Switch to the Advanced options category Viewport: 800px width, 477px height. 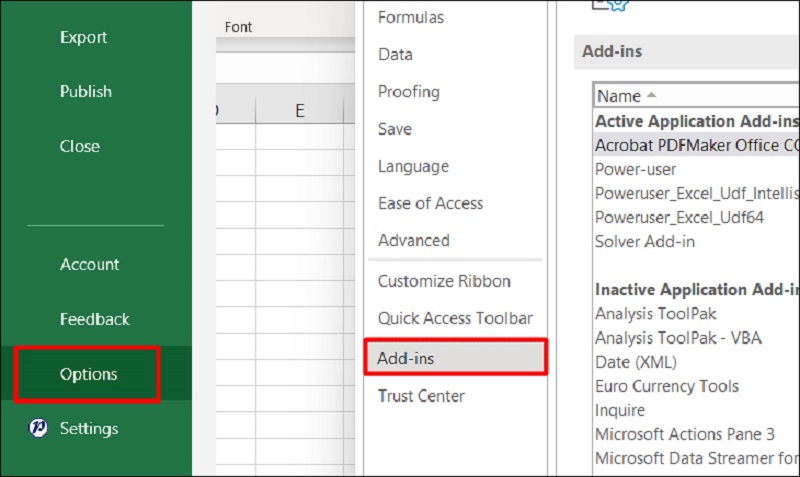[x=414, y=240]
